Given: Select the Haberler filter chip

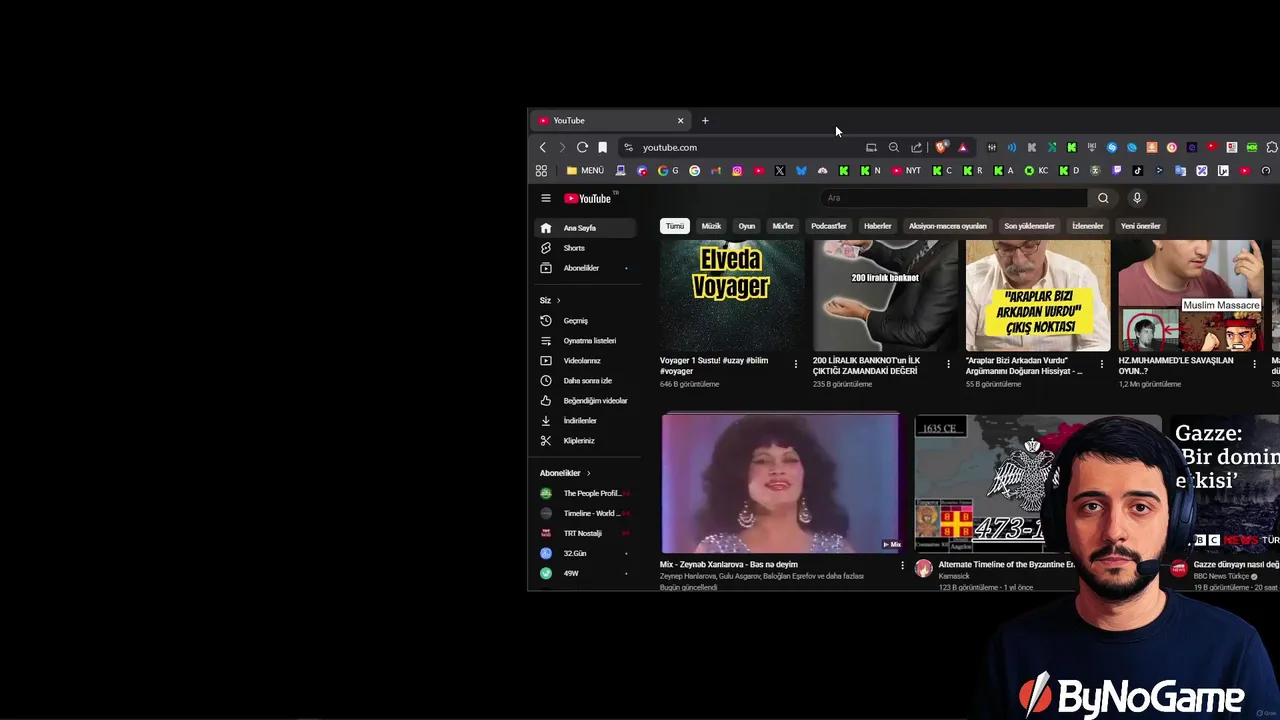Looking at the screenshot, I should 878,226.
